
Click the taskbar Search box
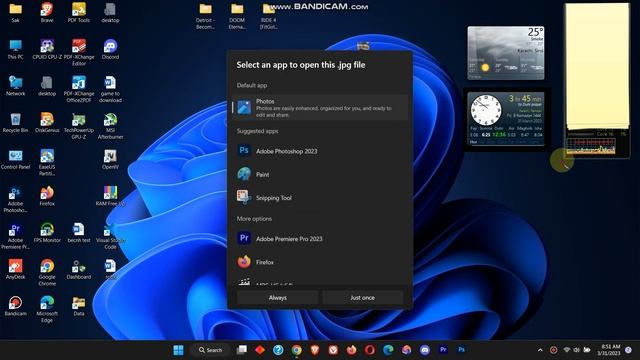pos(211,350)
